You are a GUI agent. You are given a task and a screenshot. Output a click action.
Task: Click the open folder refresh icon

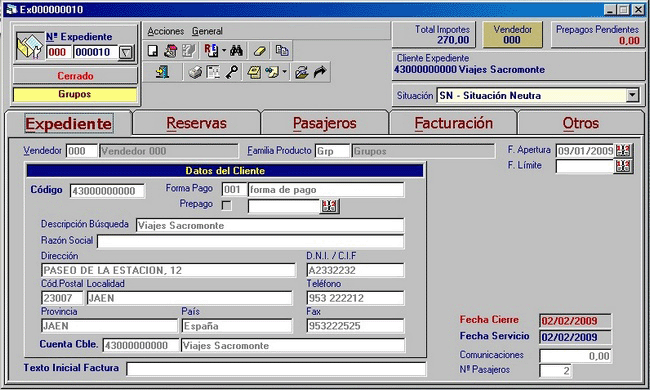[301, 73]
